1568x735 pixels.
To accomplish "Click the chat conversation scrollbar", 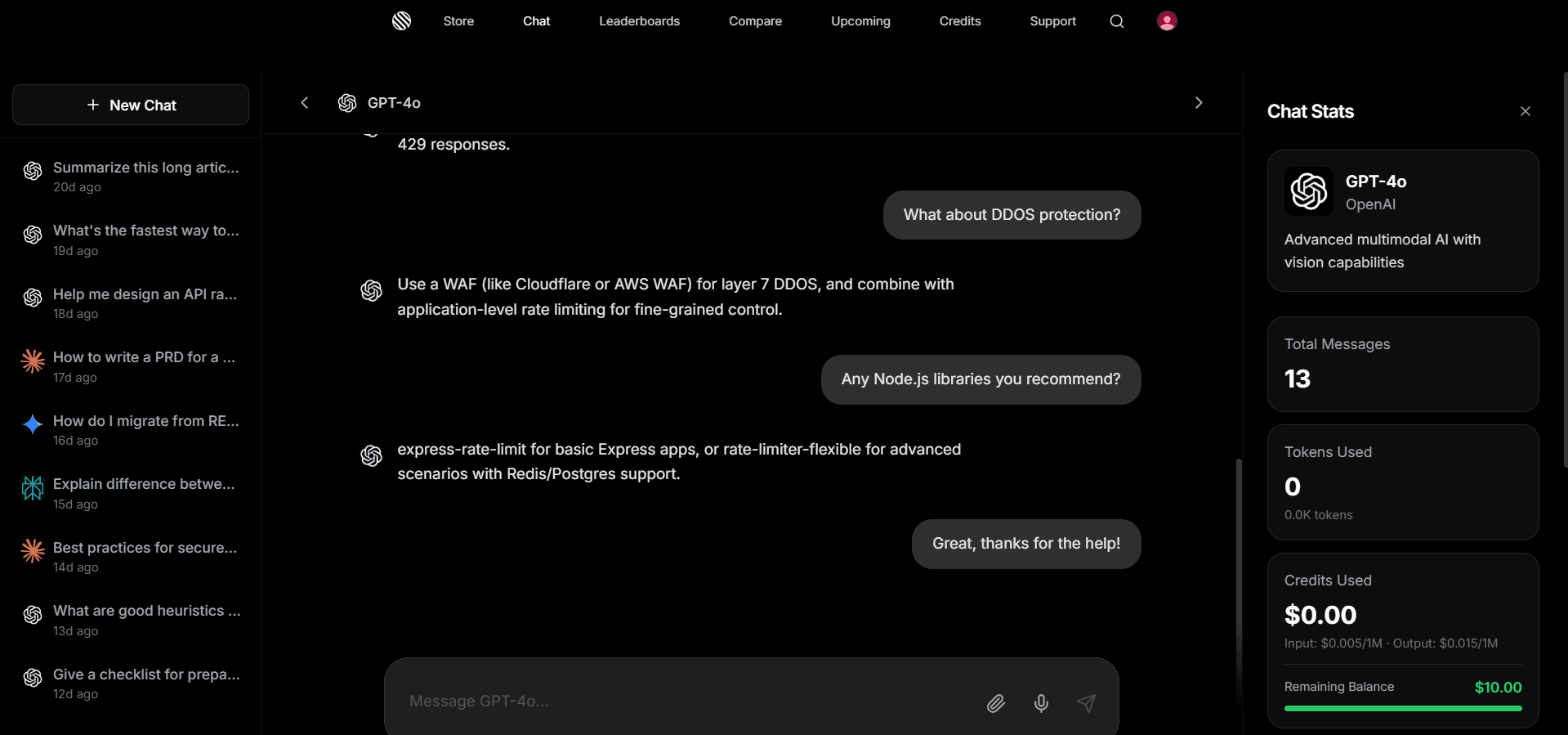I will (1239, 580).
